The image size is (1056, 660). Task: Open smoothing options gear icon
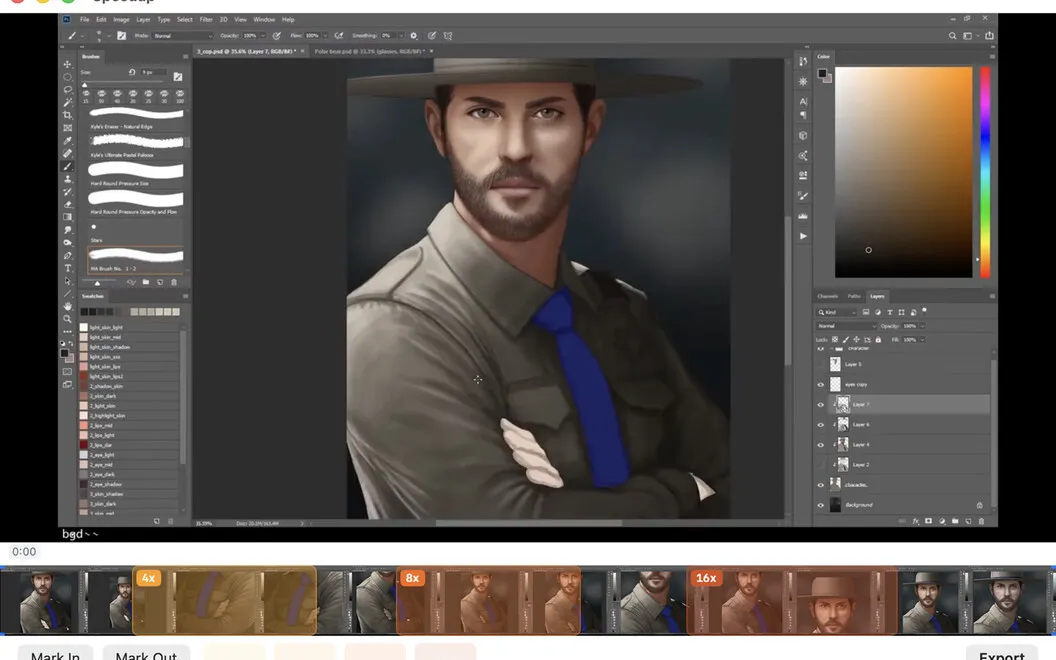[414, 36]
